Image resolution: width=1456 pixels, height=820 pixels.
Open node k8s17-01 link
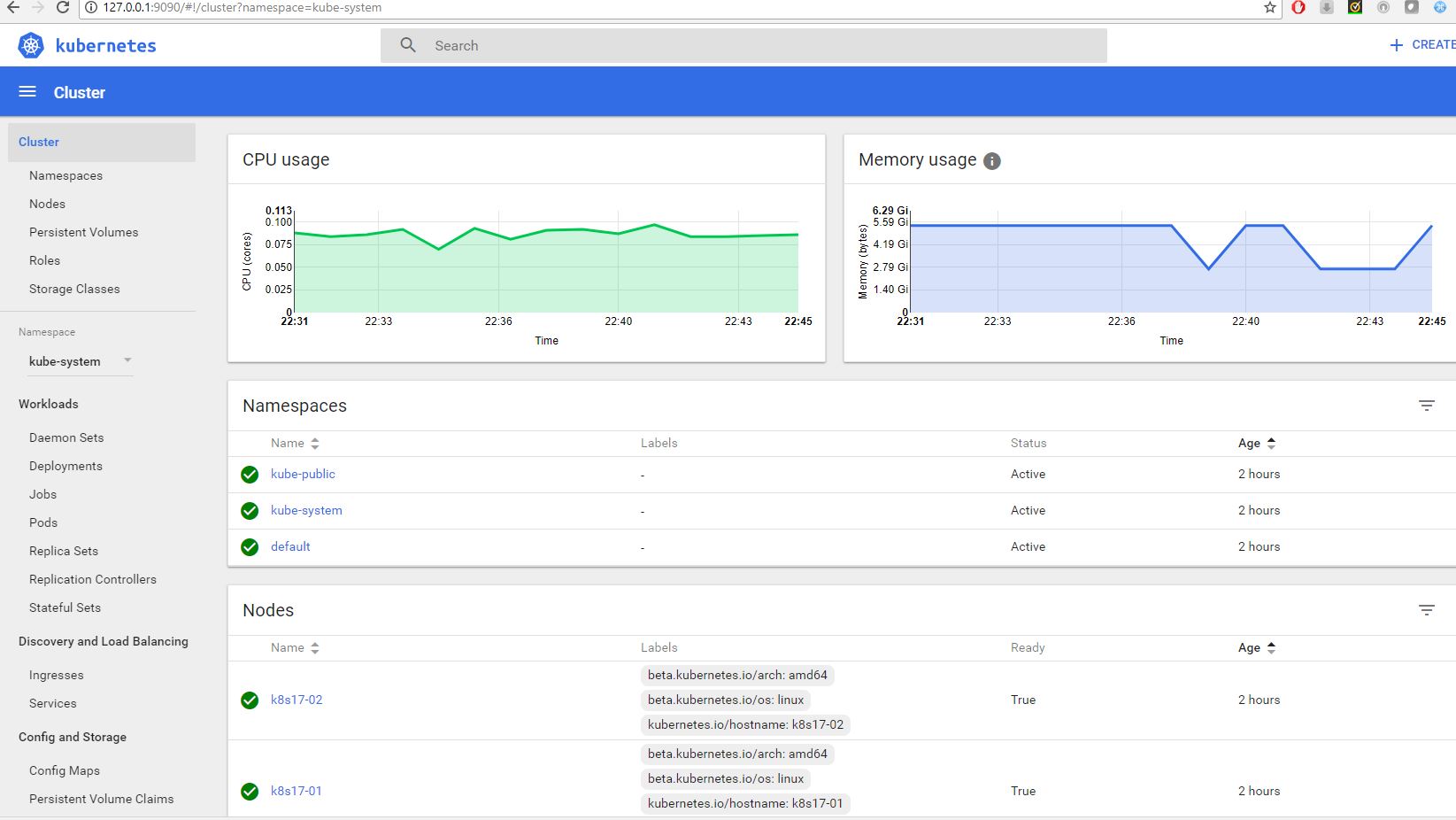(x=297, y=791)
